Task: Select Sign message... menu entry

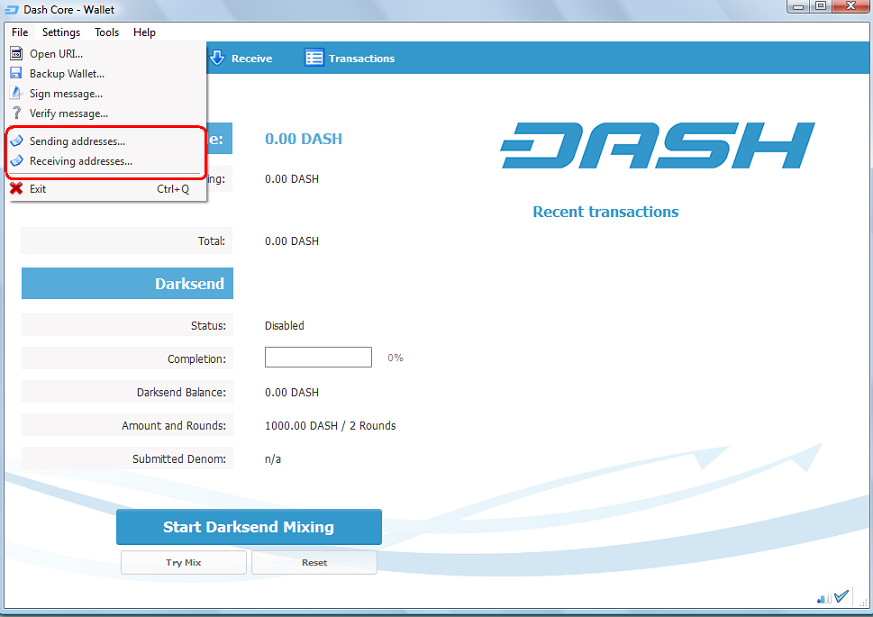Action: coord(106,94)
